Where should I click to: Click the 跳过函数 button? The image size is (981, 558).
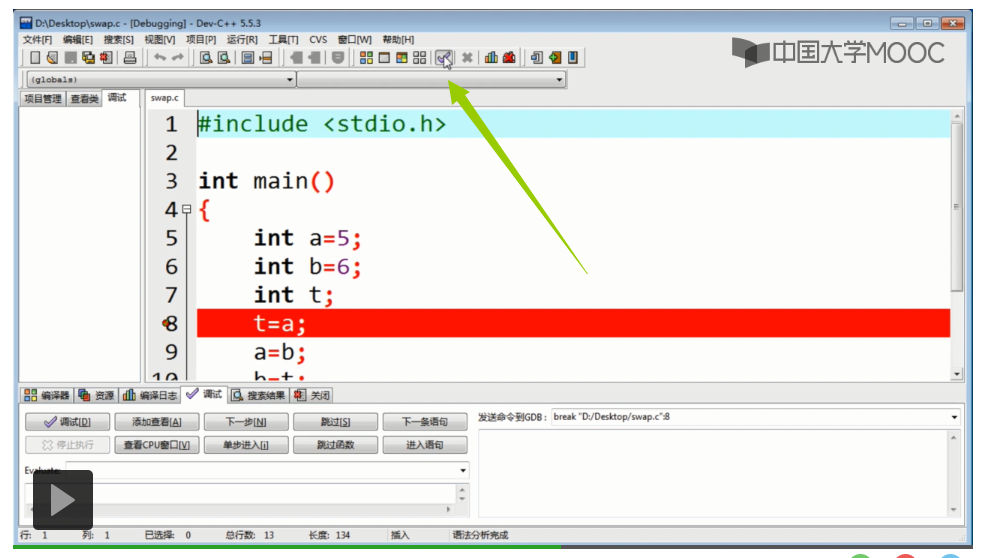335,445
